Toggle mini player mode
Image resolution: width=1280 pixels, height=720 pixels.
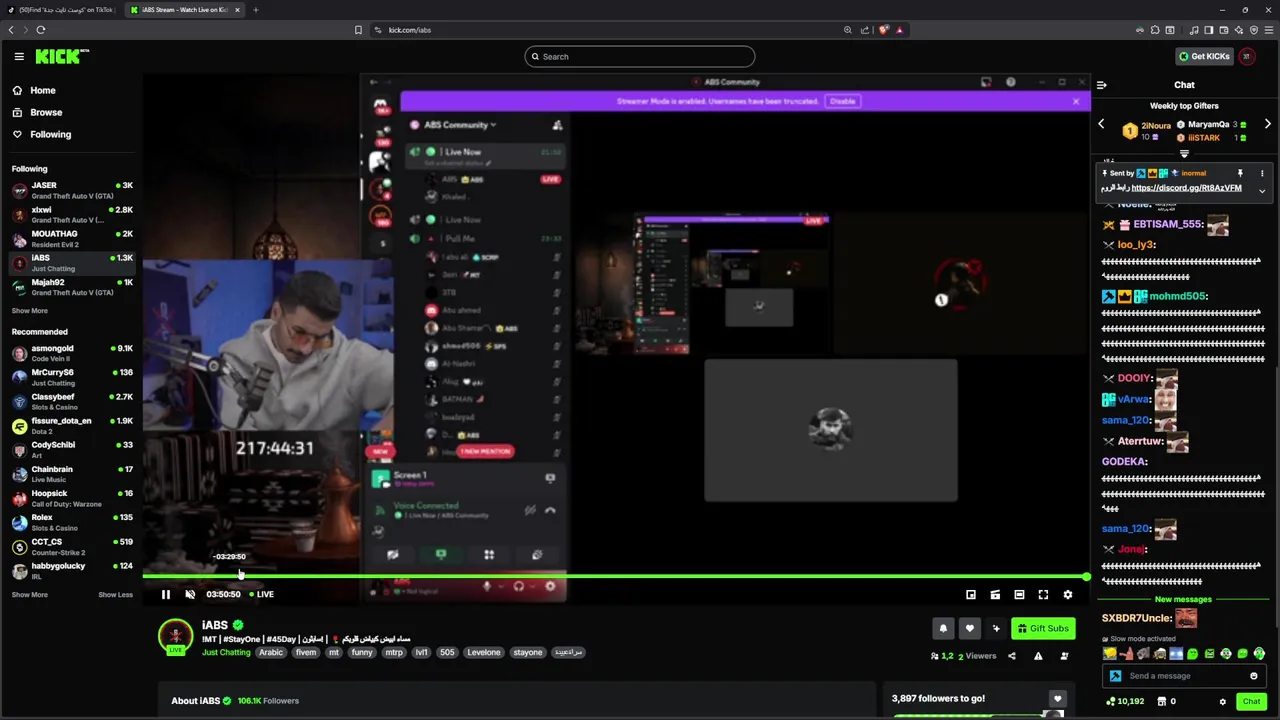click(x=971, y=594)
